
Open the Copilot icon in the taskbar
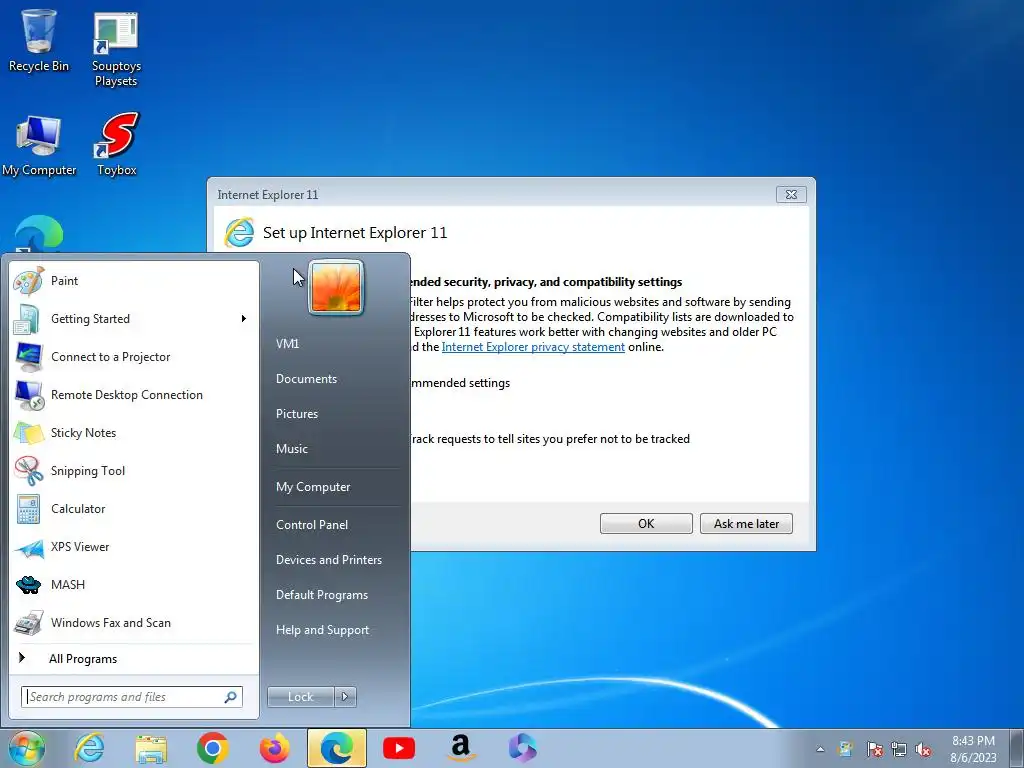point(522,748)
